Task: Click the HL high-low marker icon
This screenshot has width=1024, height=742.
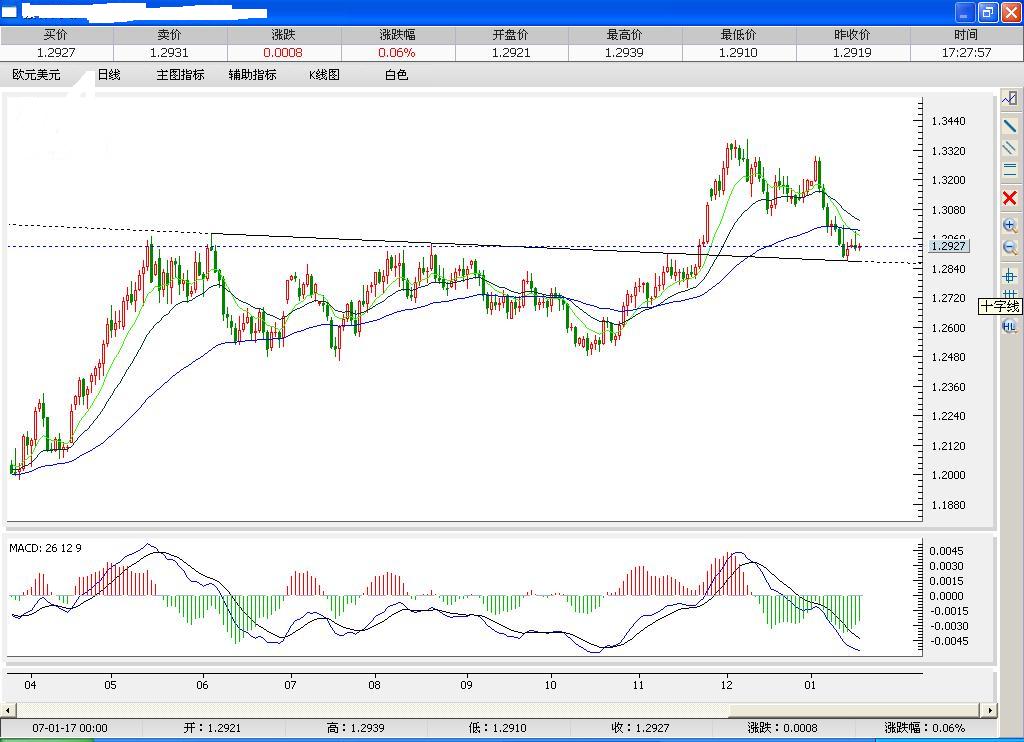Action: point(1010,326)
